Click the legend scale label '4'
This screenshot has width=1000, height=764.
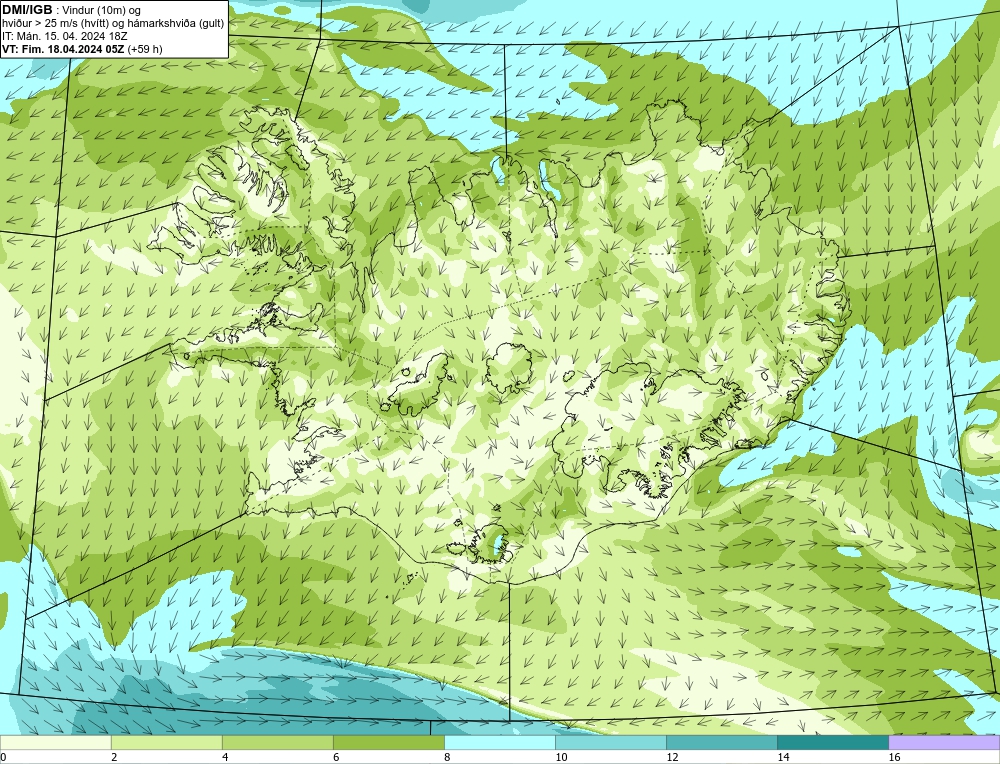tap(225, 757)
